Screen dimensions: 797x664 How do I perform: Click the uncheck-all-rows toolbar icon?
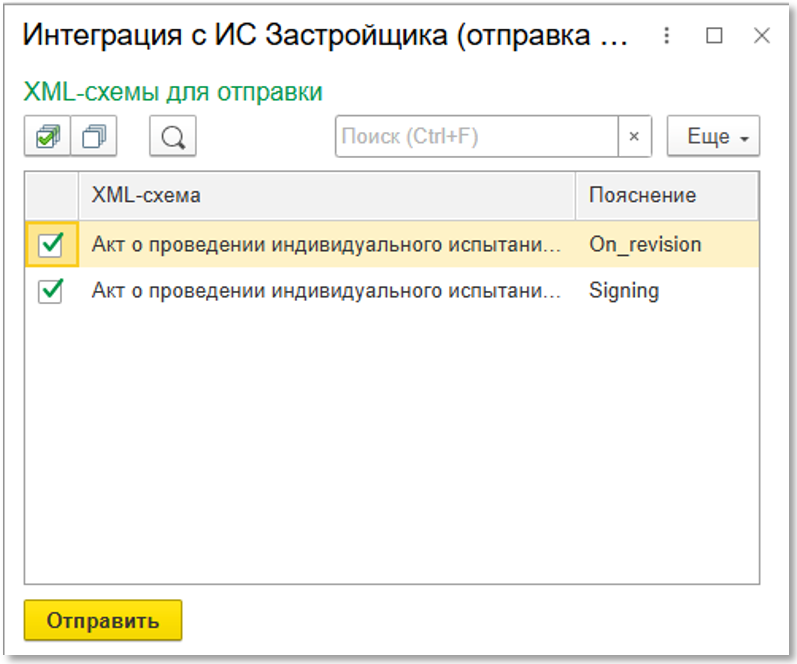95,137
